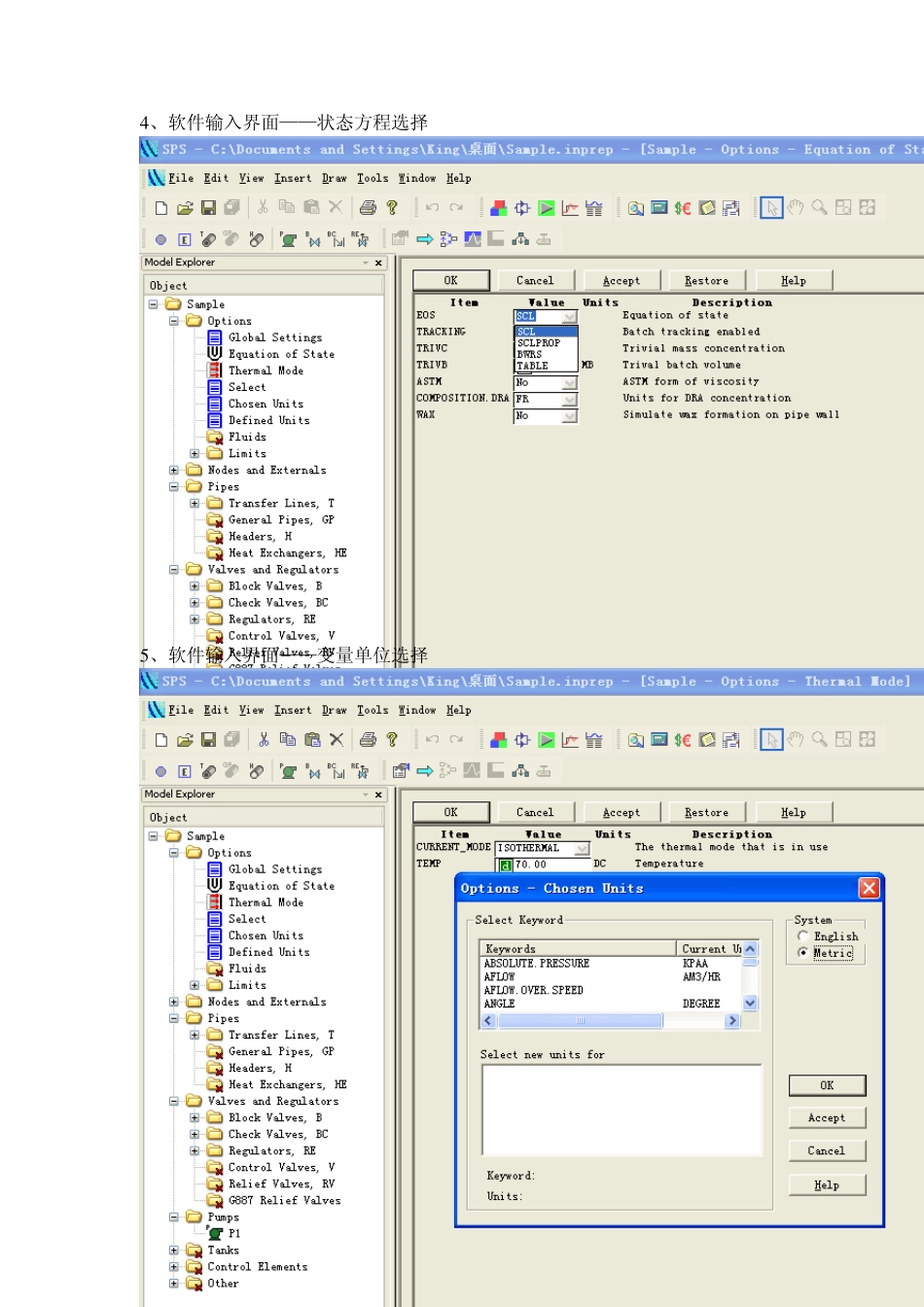Select the P1 pump item in tree
Image resolution: width=924 pixels, height=1307 pixels.
234,1233
